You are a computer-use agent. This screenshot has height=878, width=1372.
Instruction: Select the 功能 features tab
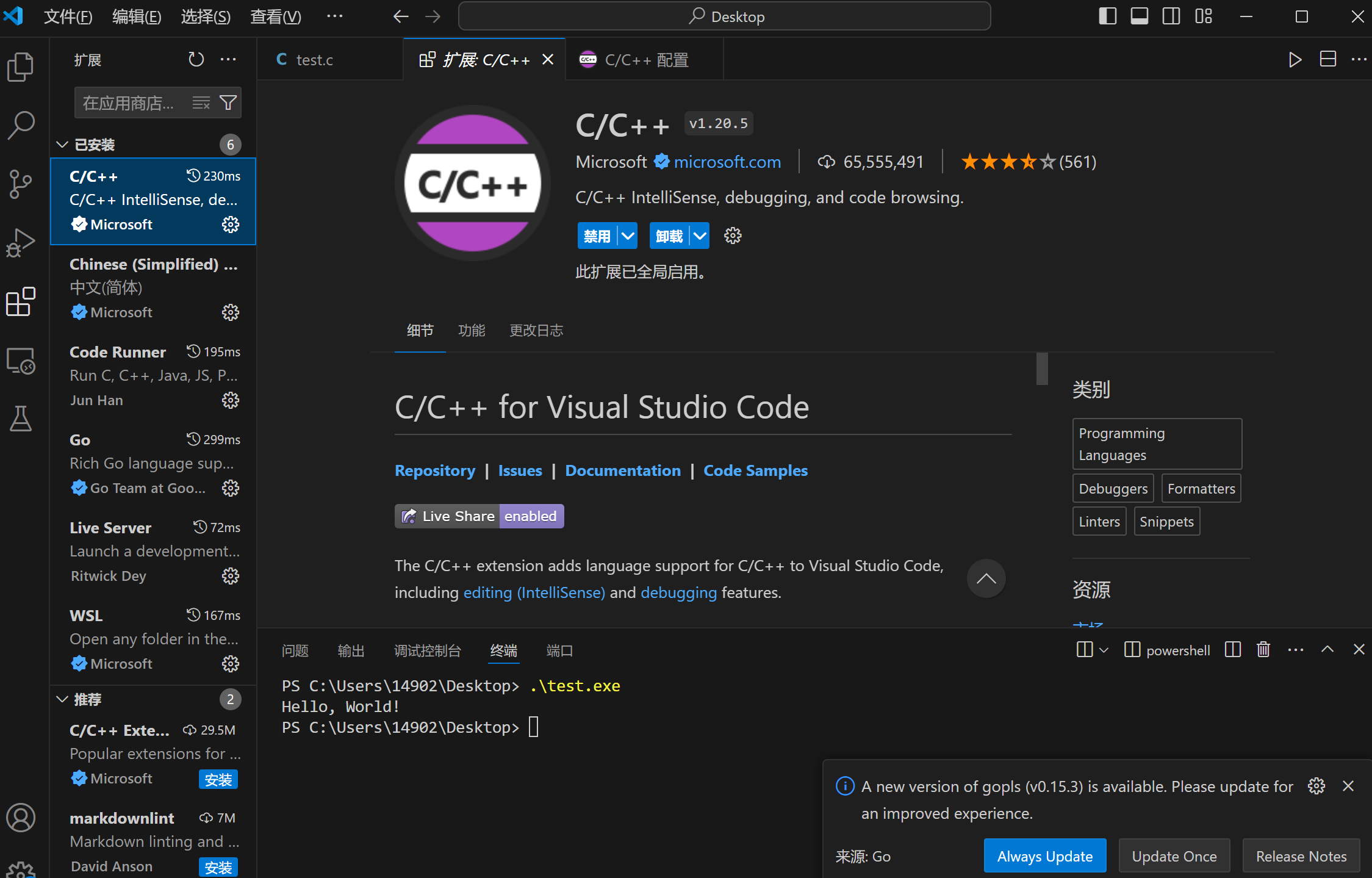(472, 330)
